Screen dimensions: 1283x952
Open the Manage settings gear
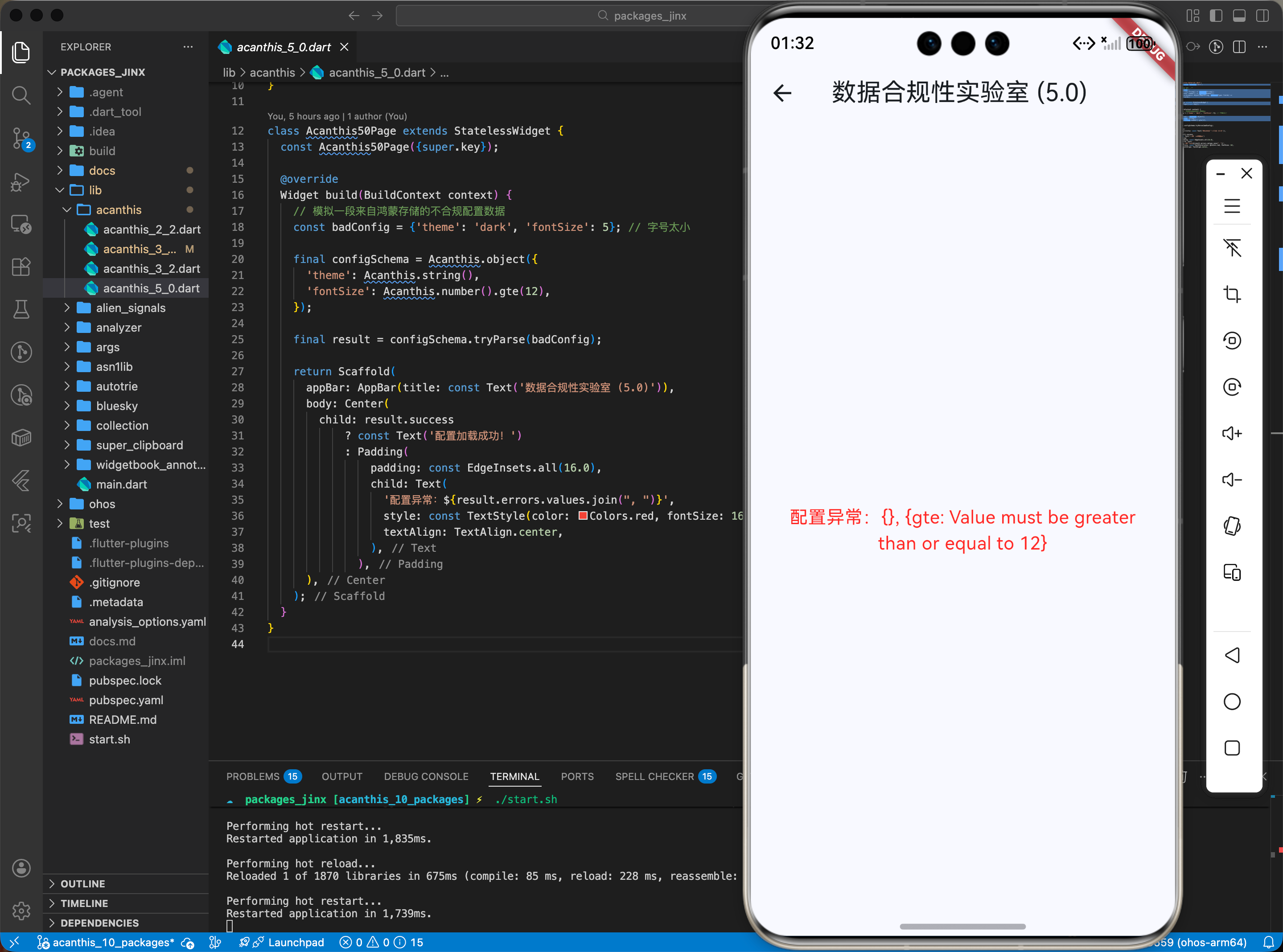pyautogui.click(x=21, y=911)
